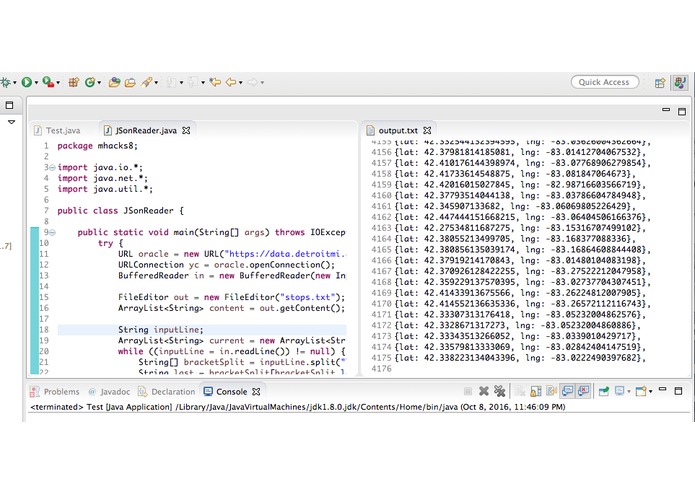
Task: Close the Console view tab
Action: 256,392
